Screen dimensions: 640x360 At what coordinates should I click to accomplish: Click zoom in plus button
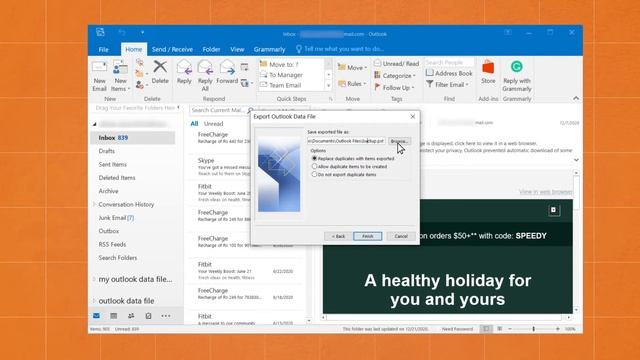click(x=558, y=329)
